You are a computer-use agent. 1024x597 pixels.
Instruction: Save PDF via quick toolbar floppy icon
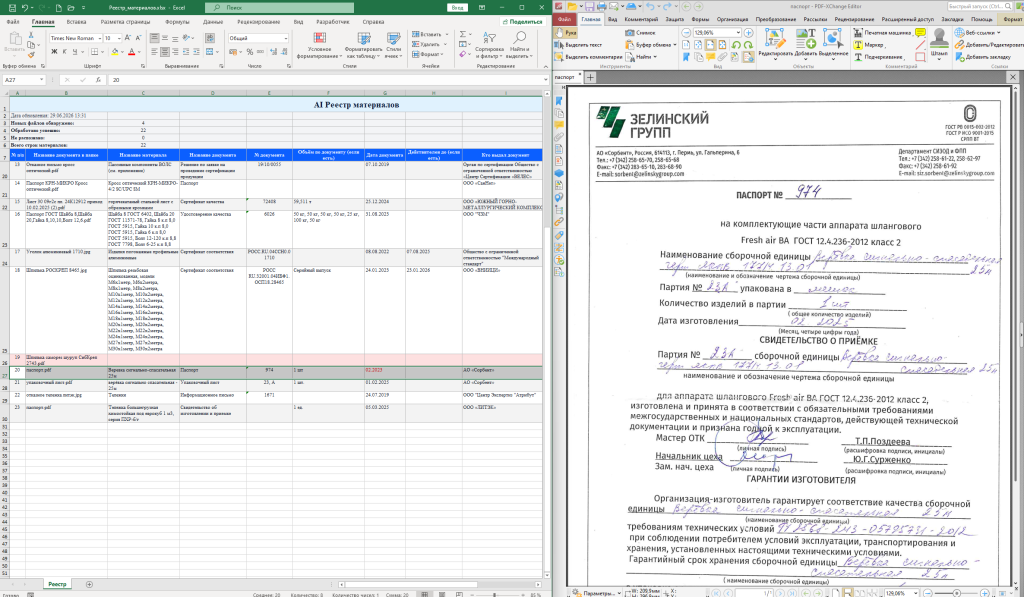click(x=590, y=7)
